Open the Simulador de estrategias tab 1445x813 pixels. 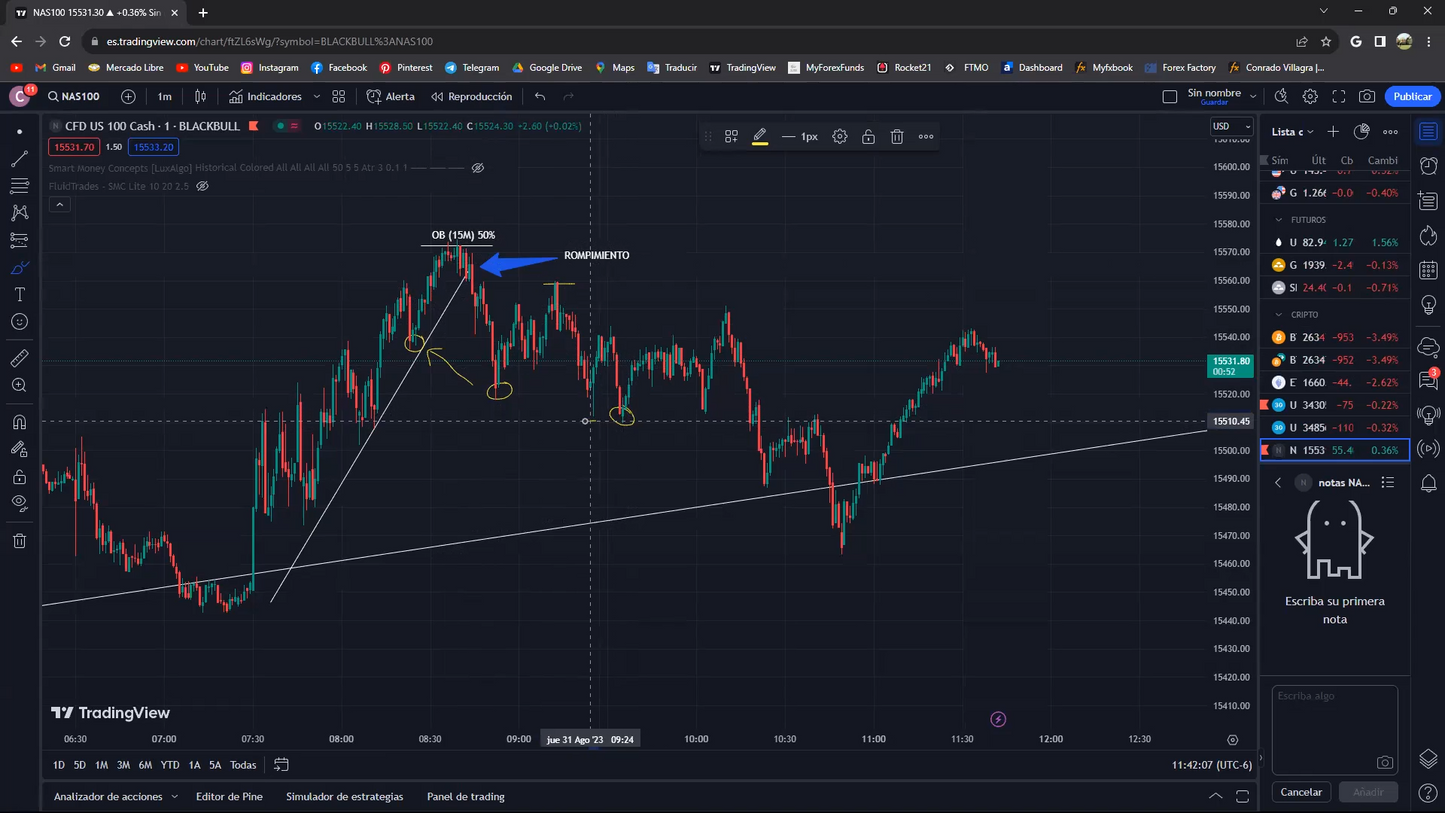(344, 797)
